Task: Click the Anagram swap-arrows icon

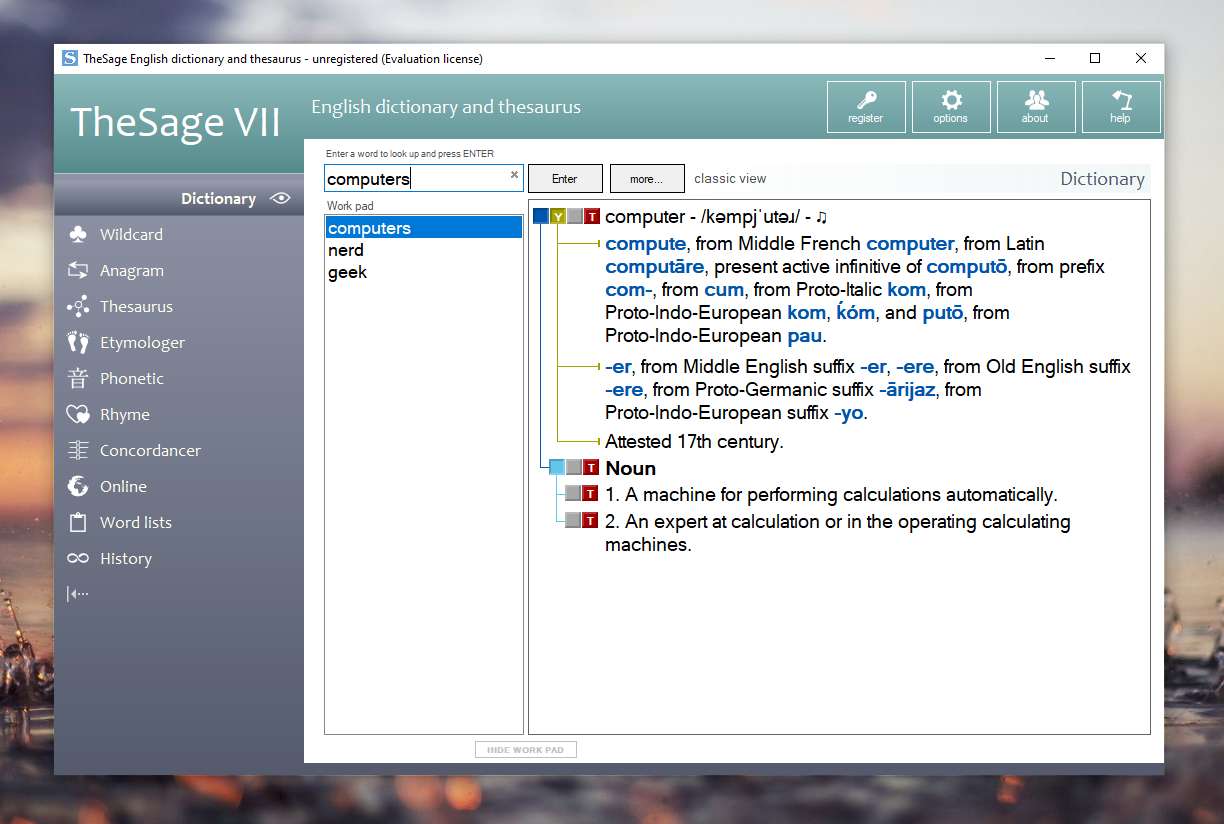Action: [78, 270]
